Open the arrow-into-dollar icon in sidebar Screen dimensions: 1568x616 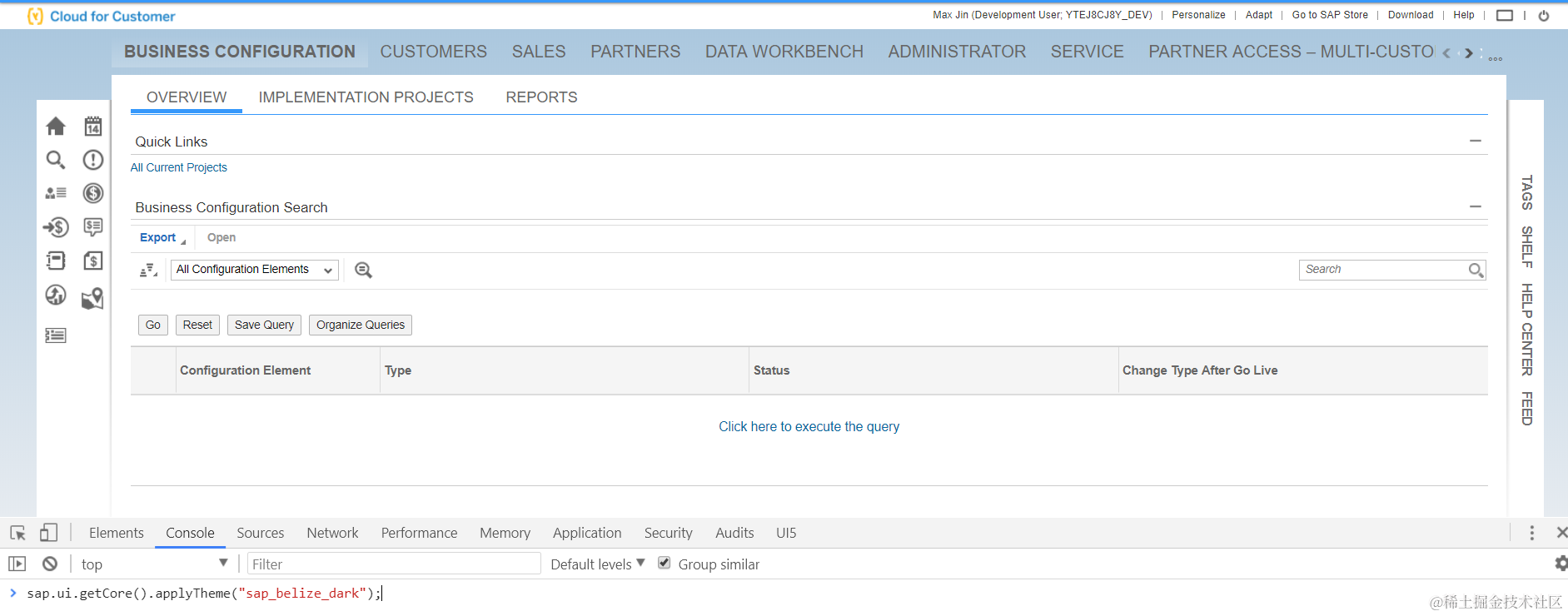coord(56,226)
